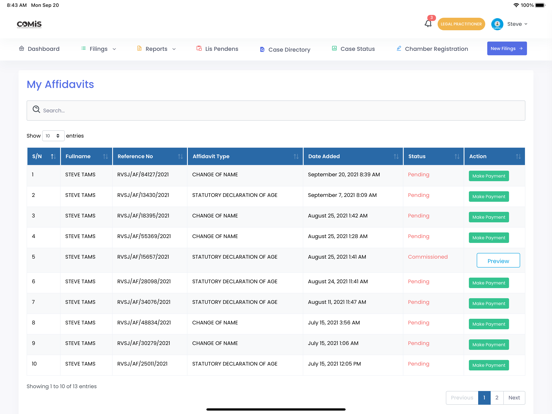The width and height of the screenshot is (552, 414).
Task: Click Showing 1 to 10 of 13 entries
Action: click(x=62, y=386)
